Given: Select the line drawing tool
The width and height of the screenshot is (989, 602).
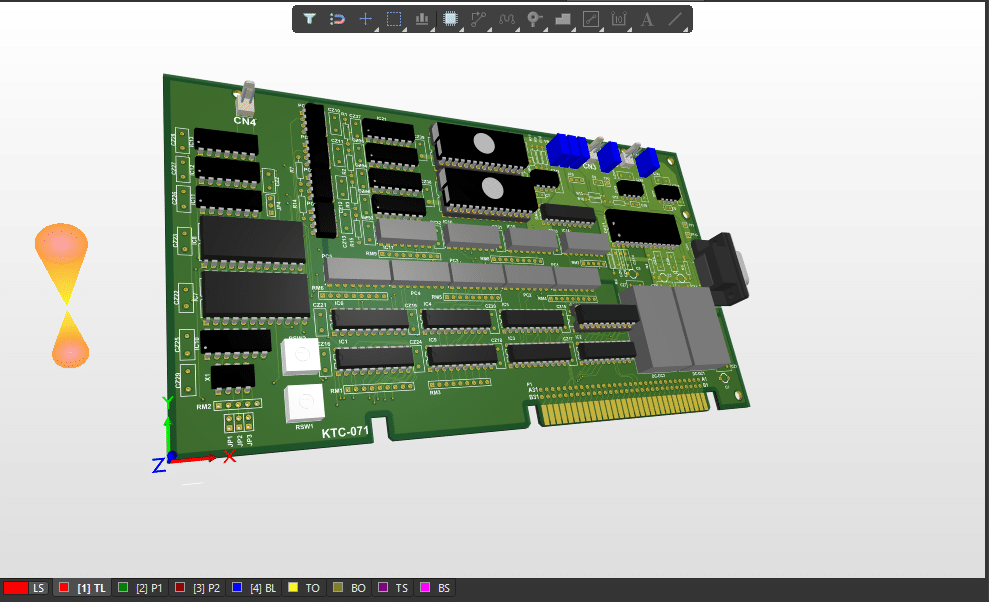Looking at the screenshot, I should coord(673,18).
